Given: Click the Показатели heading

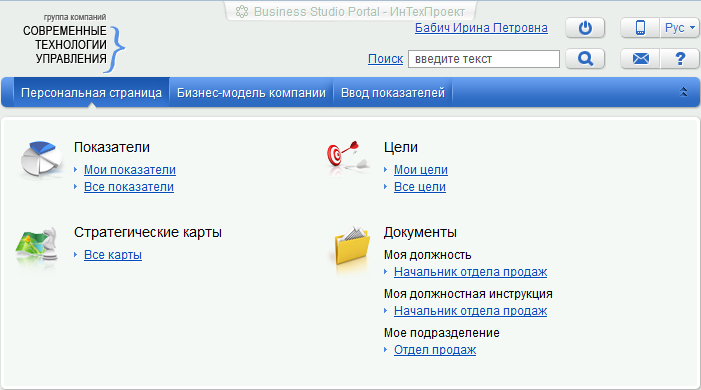Looking at the screenshot, I should pyautogui.click(x=112, y=147).
